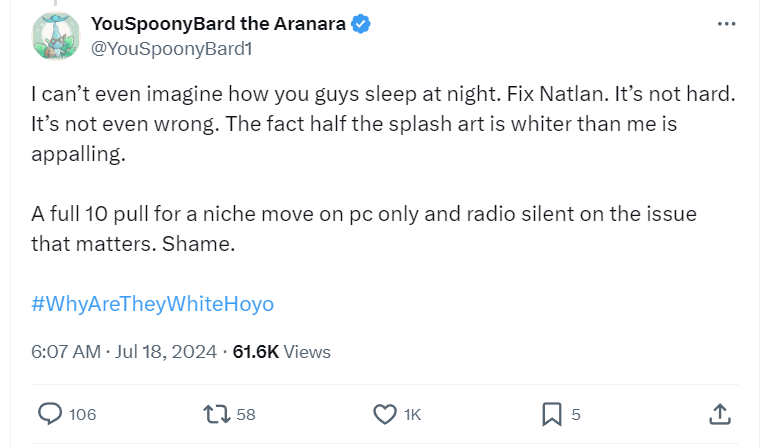Open the #WhyAreTheyWhiteHoyo hashtag
Viewport: 764px width, 448px height.
[x=153, y=304]
